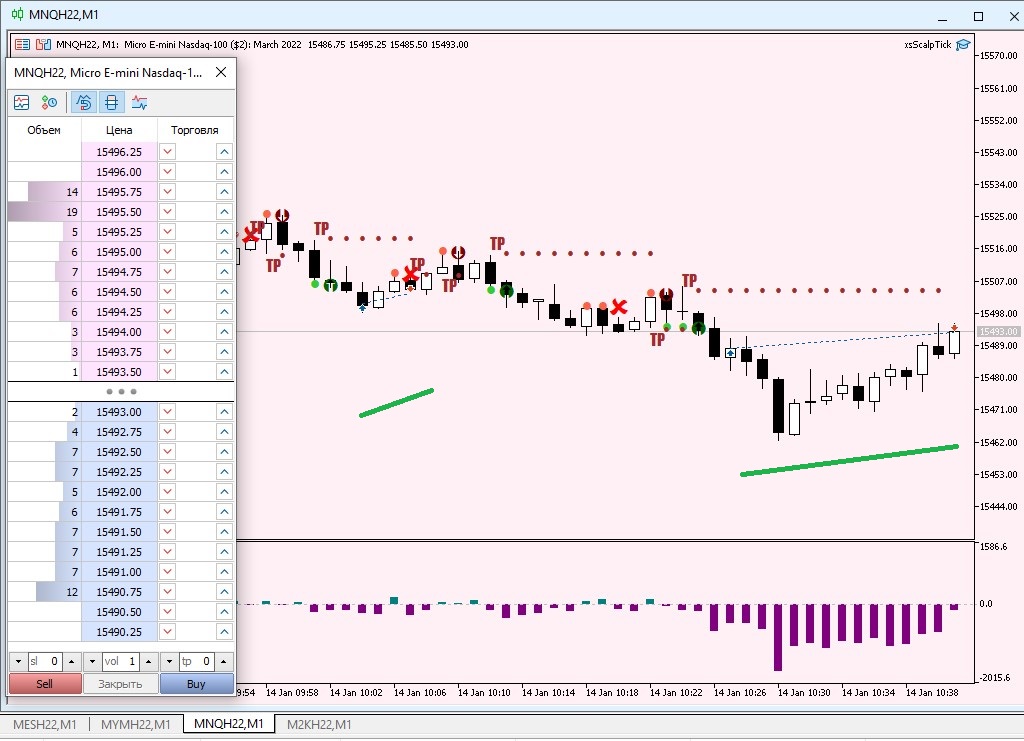The width and height of the screenshot is (1024, 741).
Task: Place sell limit arrow at 15496.25 row
Action: tap(168, 151)
